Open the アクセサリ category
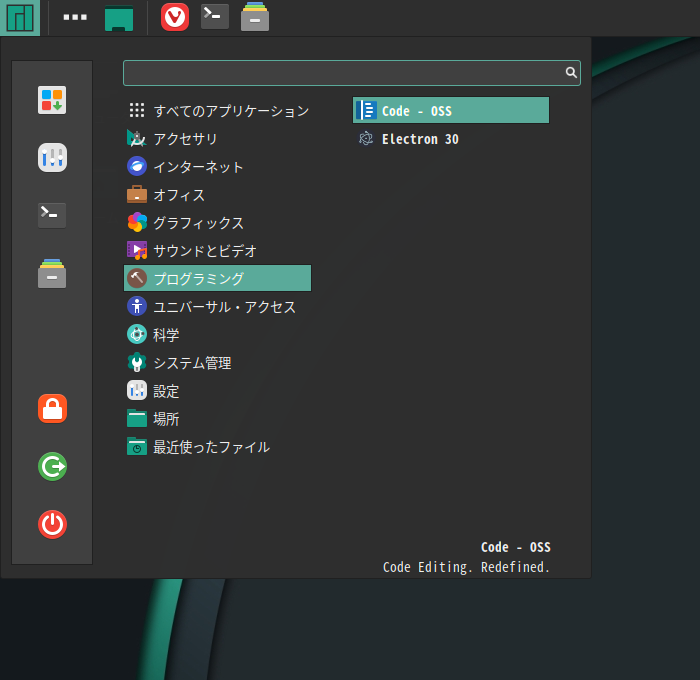The image size is (700, 680). [x=217, y=138]
